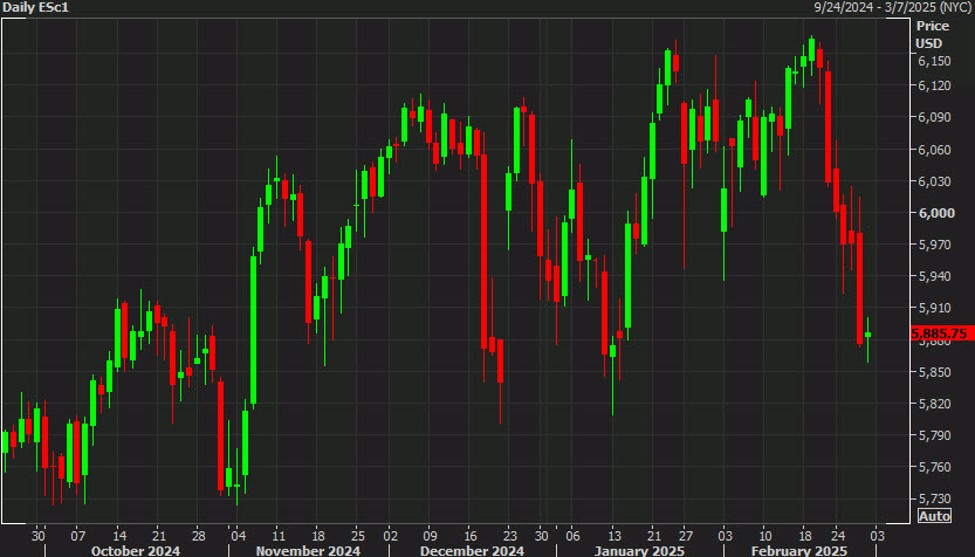975x557 pixels.
Task: Click the highest green candle in mid-February
Action: 811,52
